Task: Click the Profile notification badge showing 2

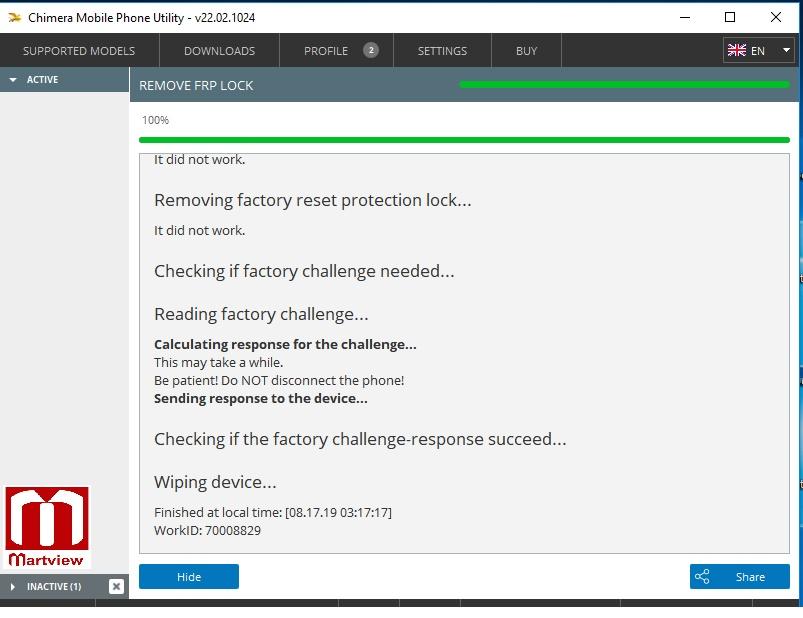Action: tap(371, 50)
